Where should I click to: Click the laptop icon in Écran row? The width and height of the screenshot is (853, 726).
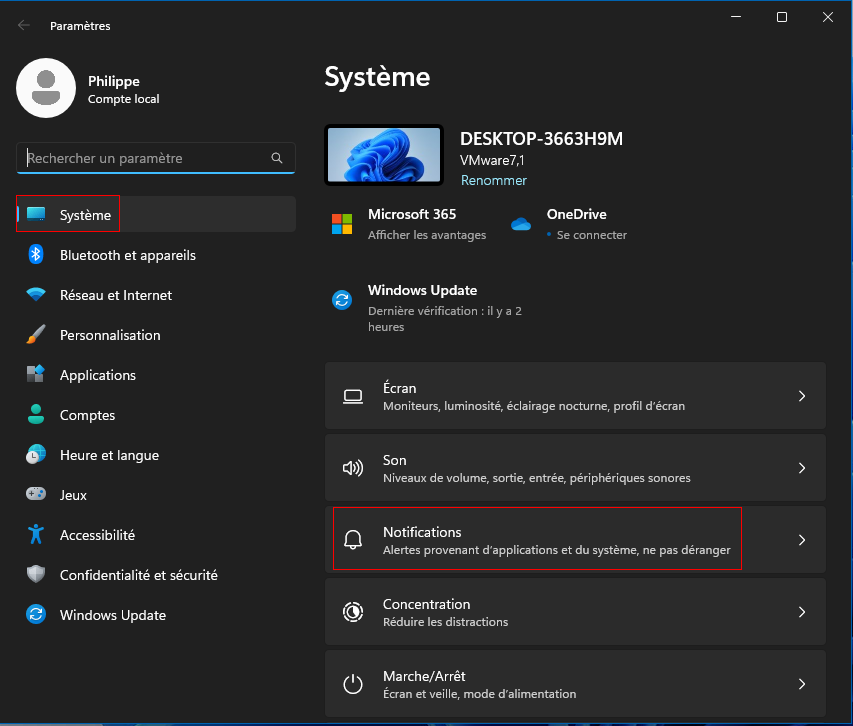pyautogui.click(x=353, y=396)
